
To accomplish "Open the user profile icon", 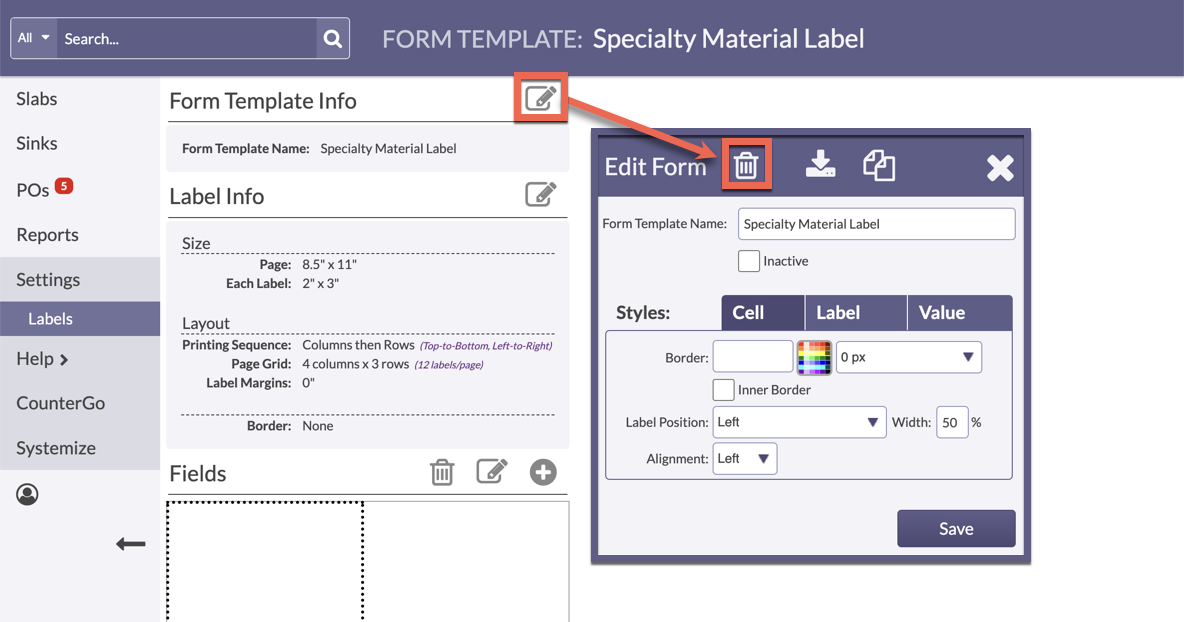I will 27,494.
